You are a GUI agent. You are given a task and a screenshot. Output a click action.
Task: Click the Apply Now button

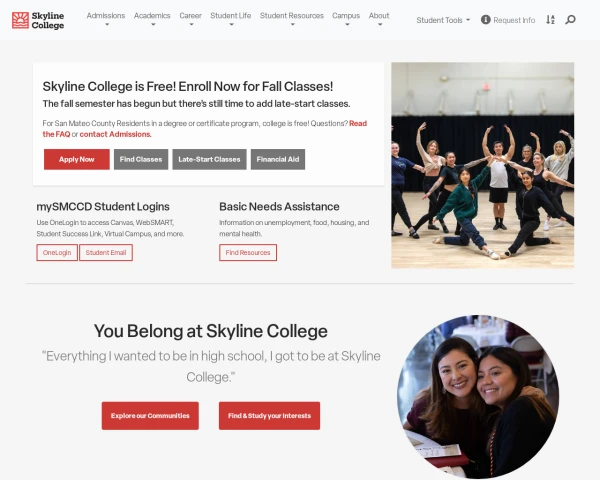tap(77, 159)
